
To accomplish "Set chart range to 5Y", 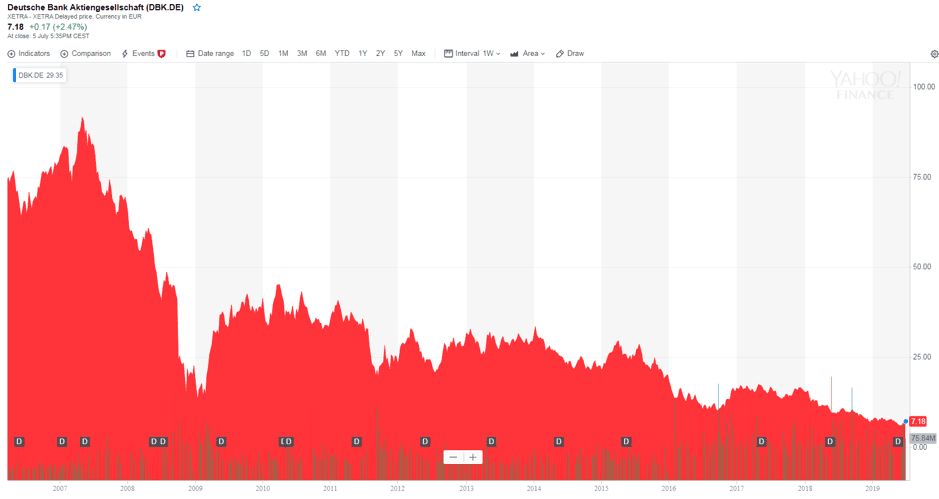I will [x=398, y=53].
